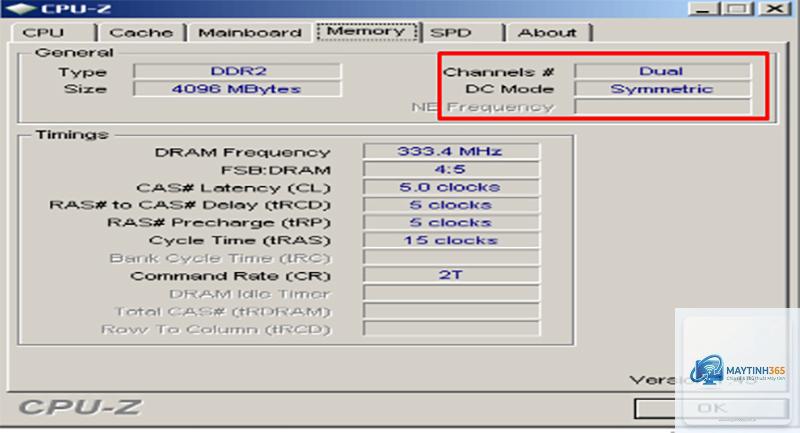Select the Mainboard tab
The width and height of the screenshot is (800, 433).
[250, 33]
